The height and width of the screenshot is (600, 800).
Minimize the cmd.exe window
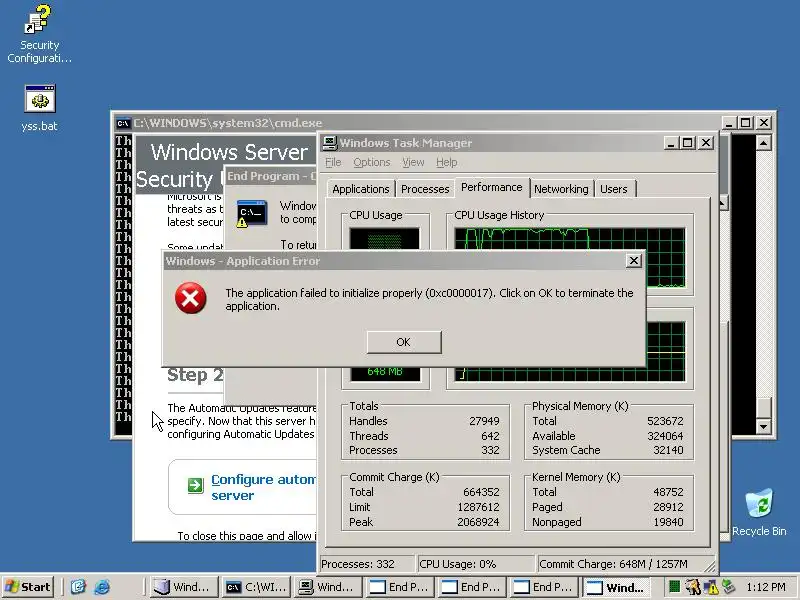[729, 123]
